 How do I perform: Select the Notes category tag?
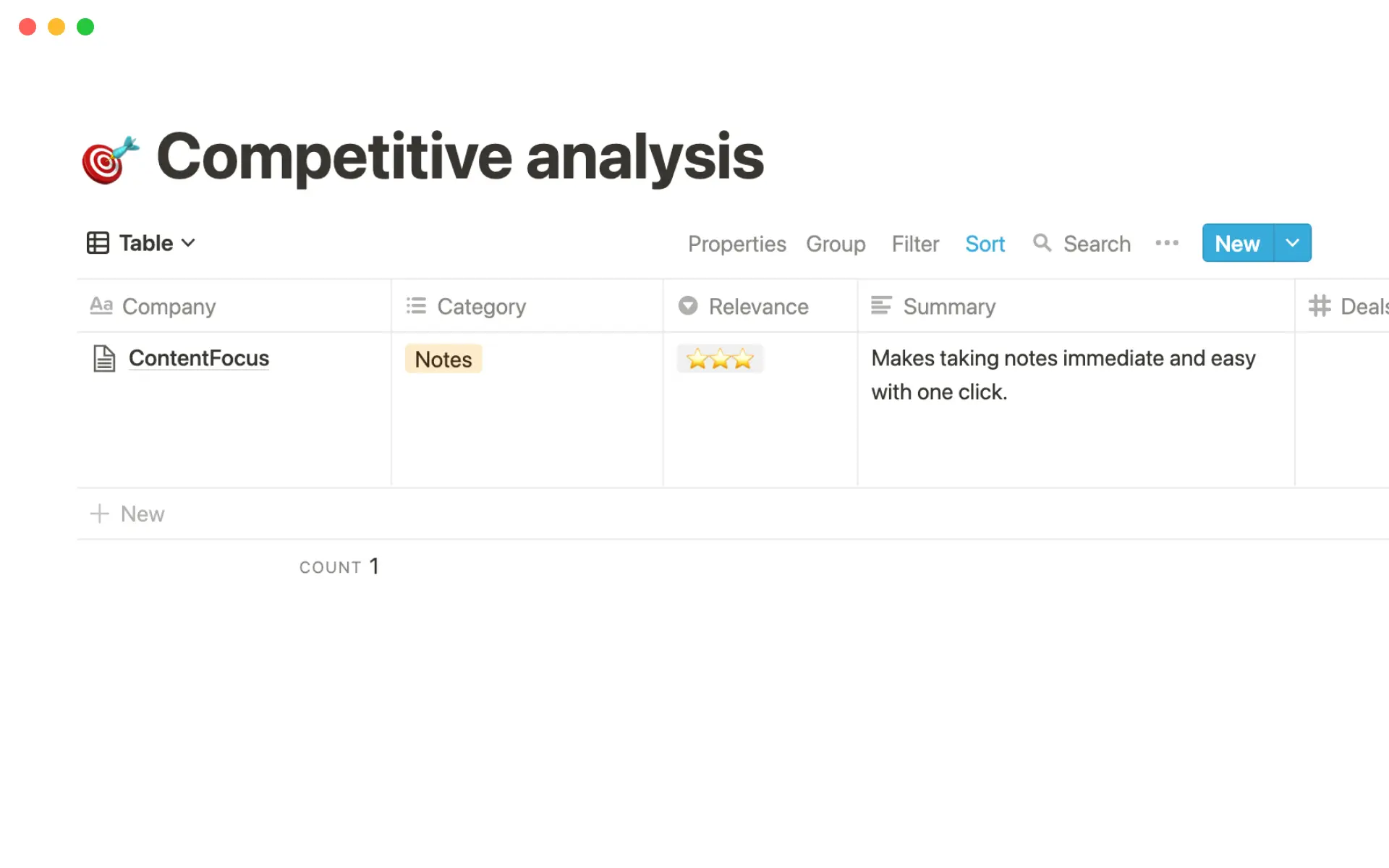tap(443, 359)
